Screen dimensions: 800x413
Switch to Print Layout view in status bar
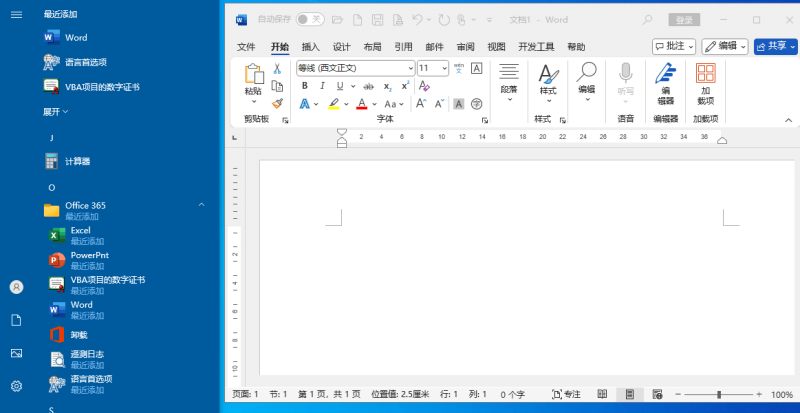630,394
